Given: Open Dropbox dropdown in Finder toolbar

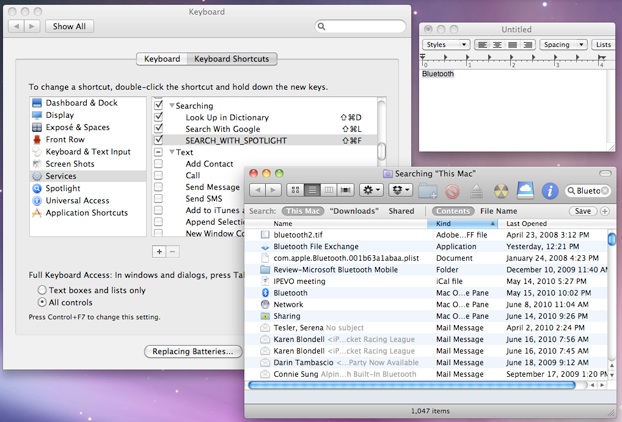Looking at the screenshot, I should (x=400, y=190).
